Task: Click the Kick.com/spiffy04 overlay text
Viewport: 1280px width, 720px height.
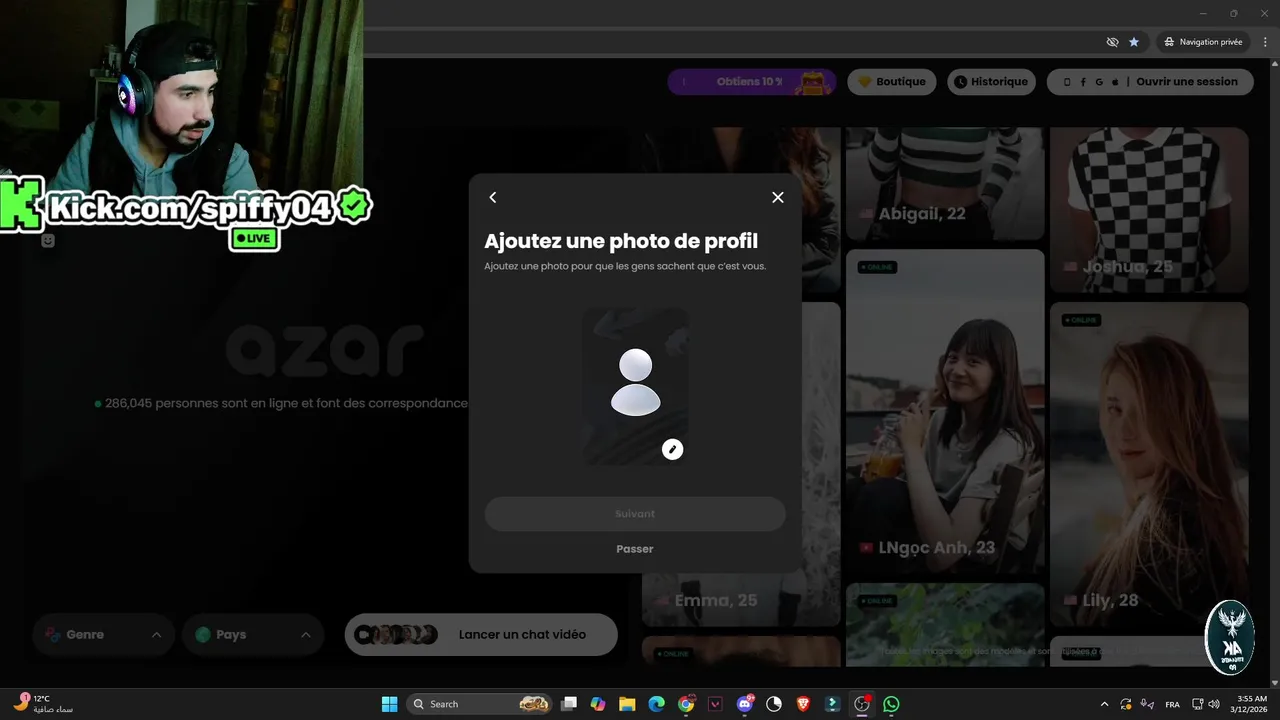Action: tap(190, 208)
